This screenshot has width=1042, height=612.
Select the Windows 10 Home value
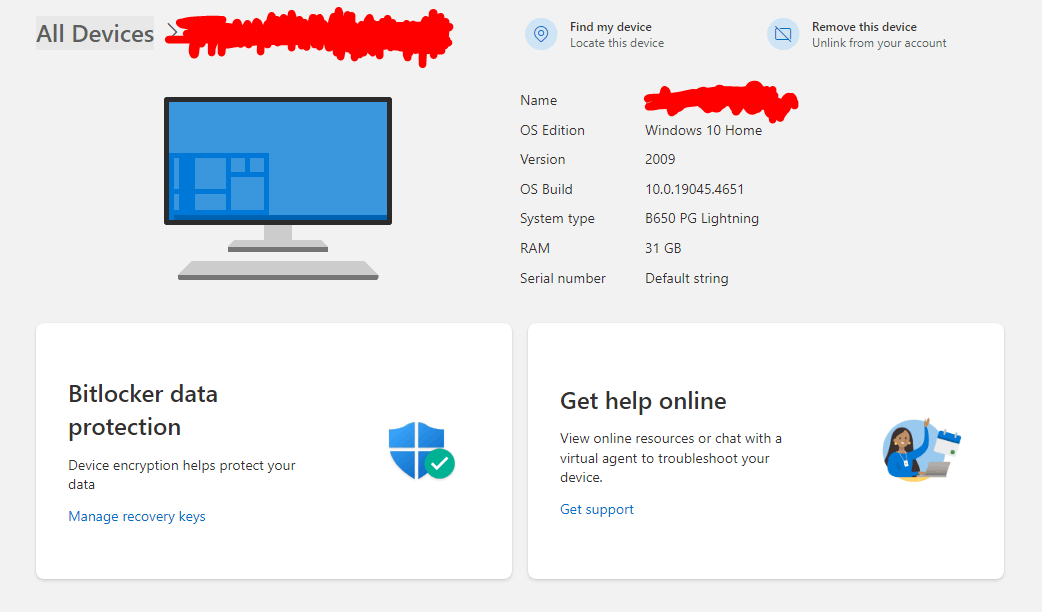coord(703,130)
